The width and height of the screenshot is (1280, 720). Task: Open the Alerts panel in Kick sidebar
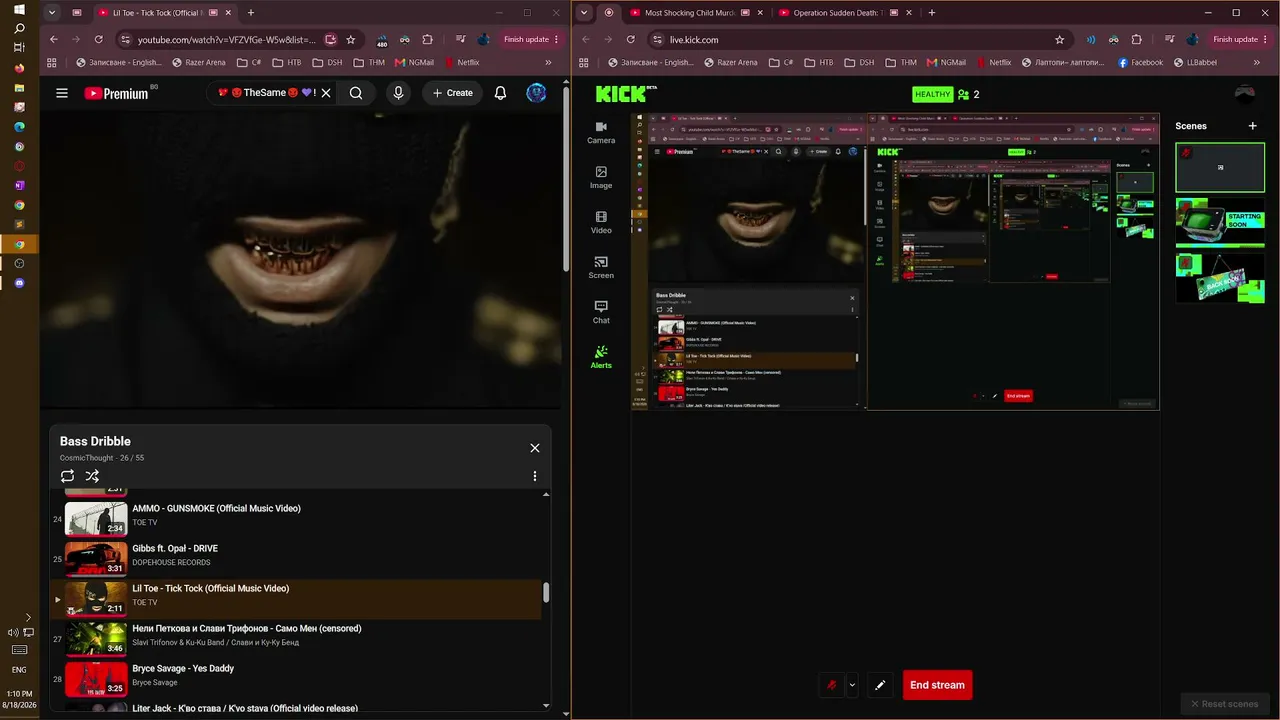(x=601, y=357)
